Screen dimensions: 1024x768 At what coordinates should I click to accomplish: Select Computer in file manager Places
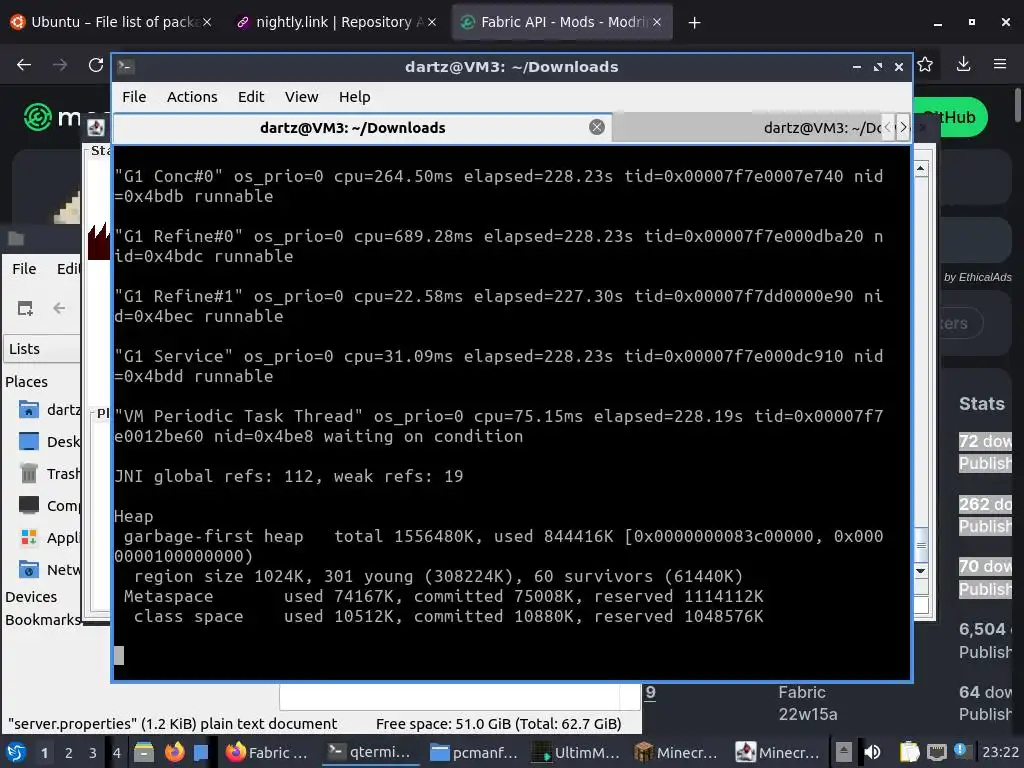coord(50,505)
